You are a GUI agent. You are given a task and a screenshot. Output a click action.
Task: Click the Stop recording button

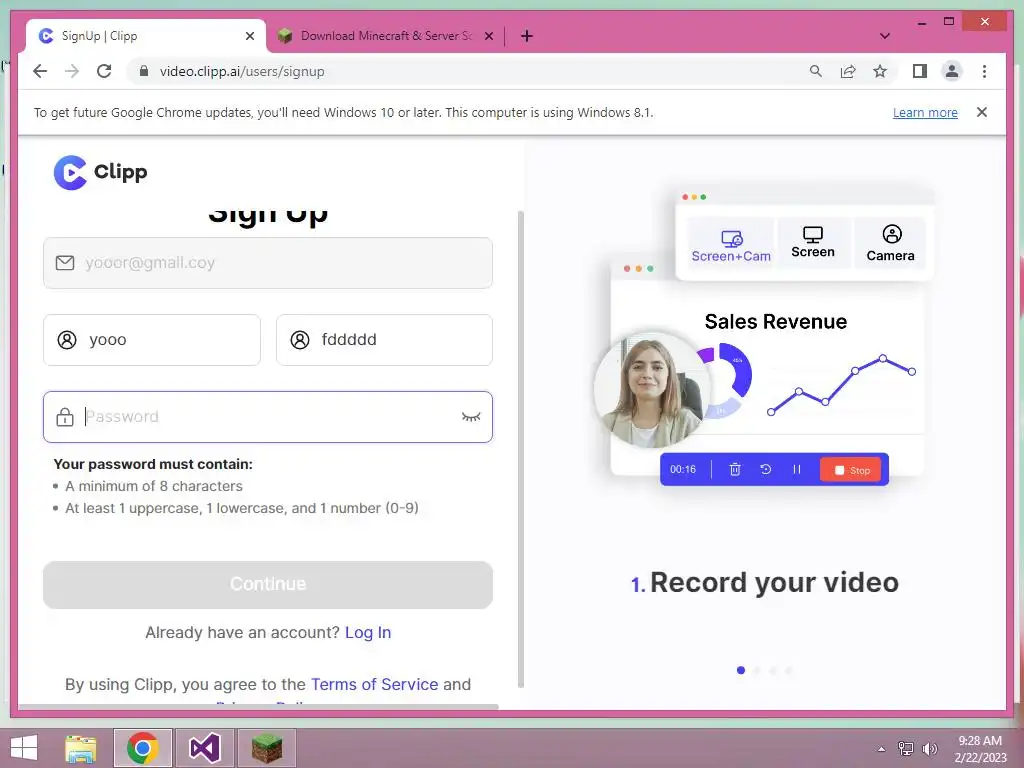[x=850, y=470]
